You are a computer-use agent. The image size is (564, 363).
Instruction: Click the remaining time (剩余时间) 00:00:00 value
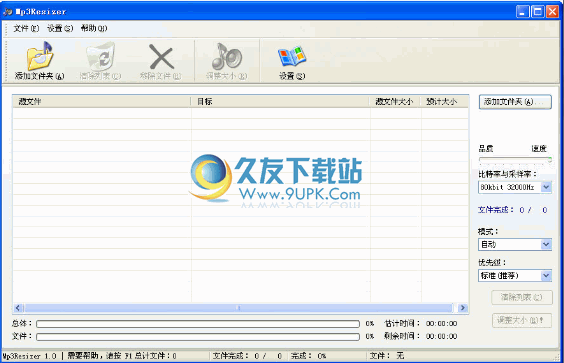tap(441, 336)
